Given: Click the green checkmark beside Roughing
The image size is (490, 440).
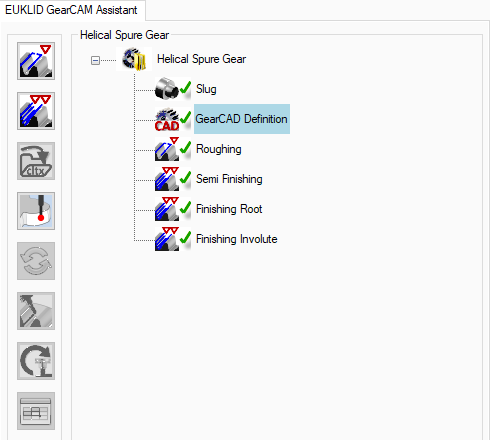Looking at the screenshot, I should (185, 148).
